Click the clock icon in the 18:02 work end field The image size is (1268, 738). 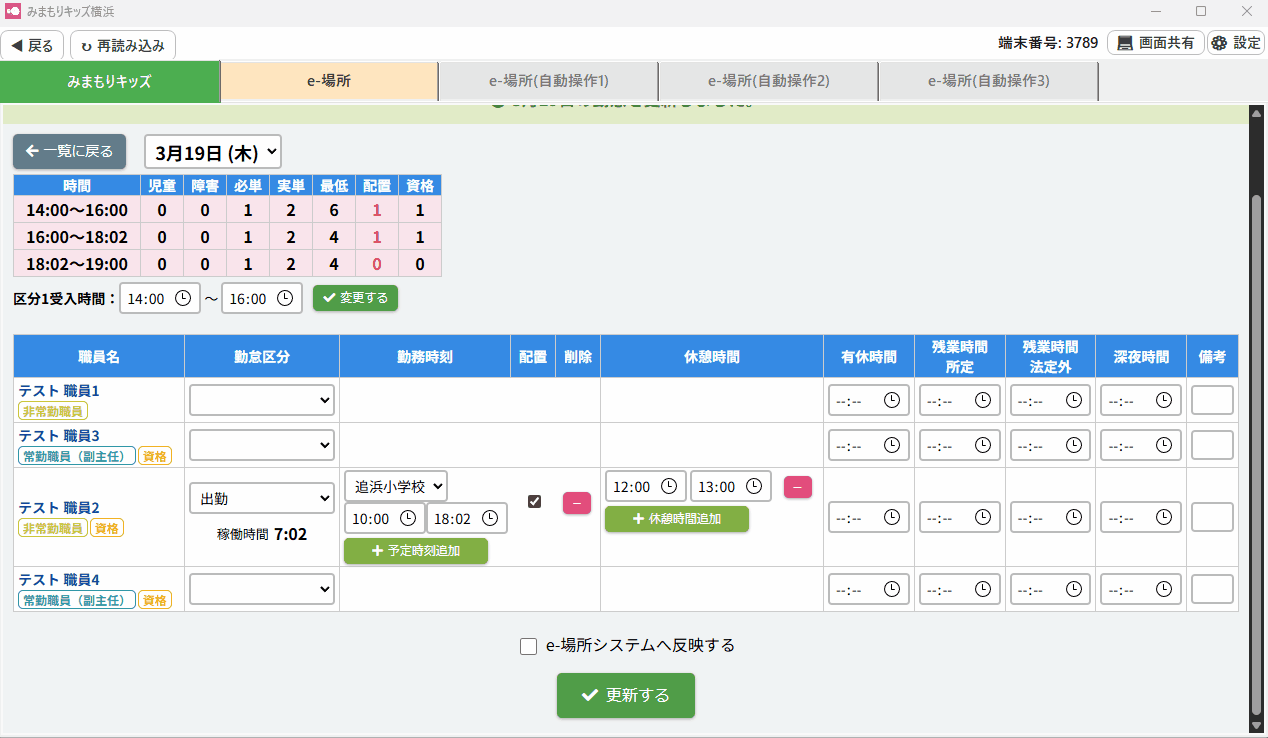[x=490, y=518]
